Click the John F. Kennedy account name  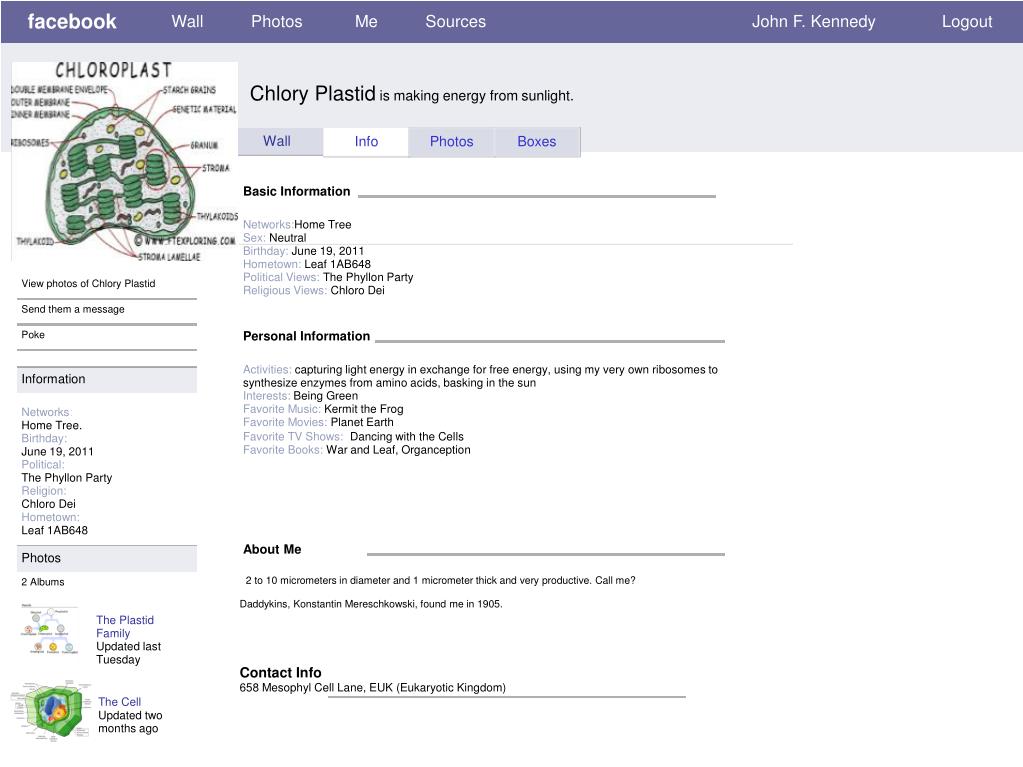pyautogui.click(x=814, y=22)
